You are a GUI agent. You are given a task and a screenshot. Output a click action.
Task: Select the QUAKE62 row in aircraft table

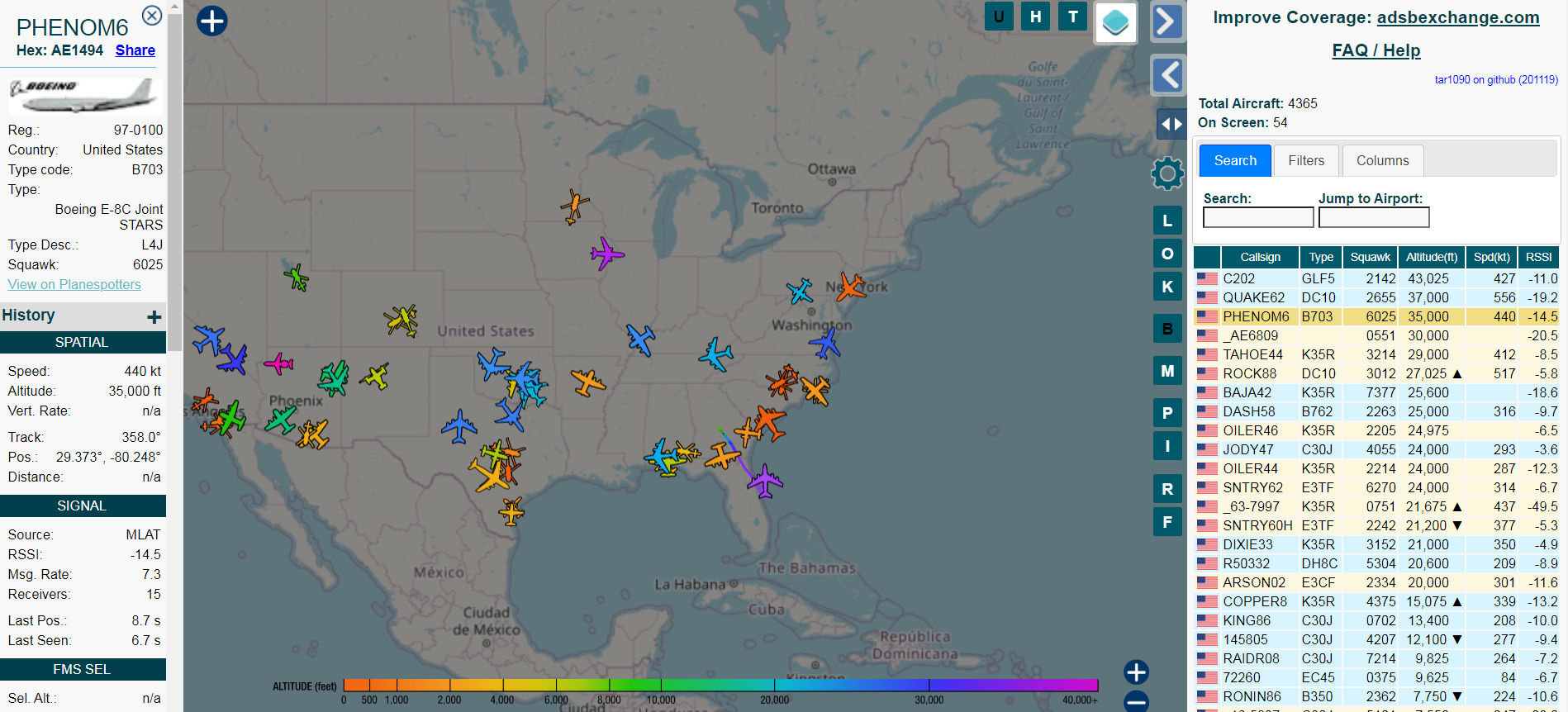coord(1376,298)
